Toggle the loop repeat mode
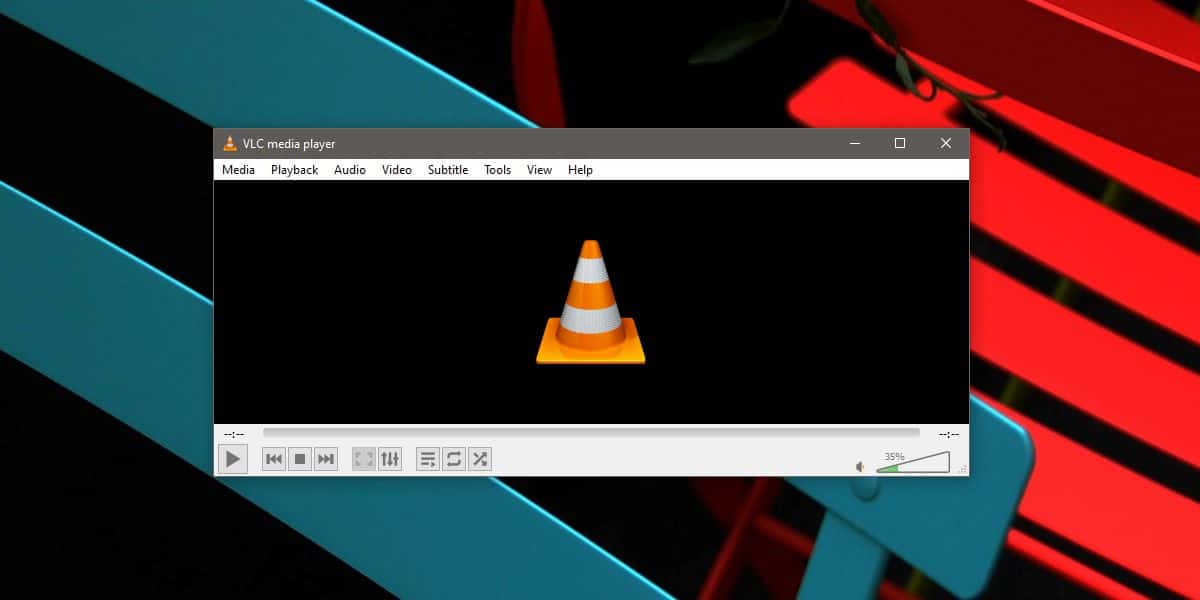 click(x=454, y=459)
